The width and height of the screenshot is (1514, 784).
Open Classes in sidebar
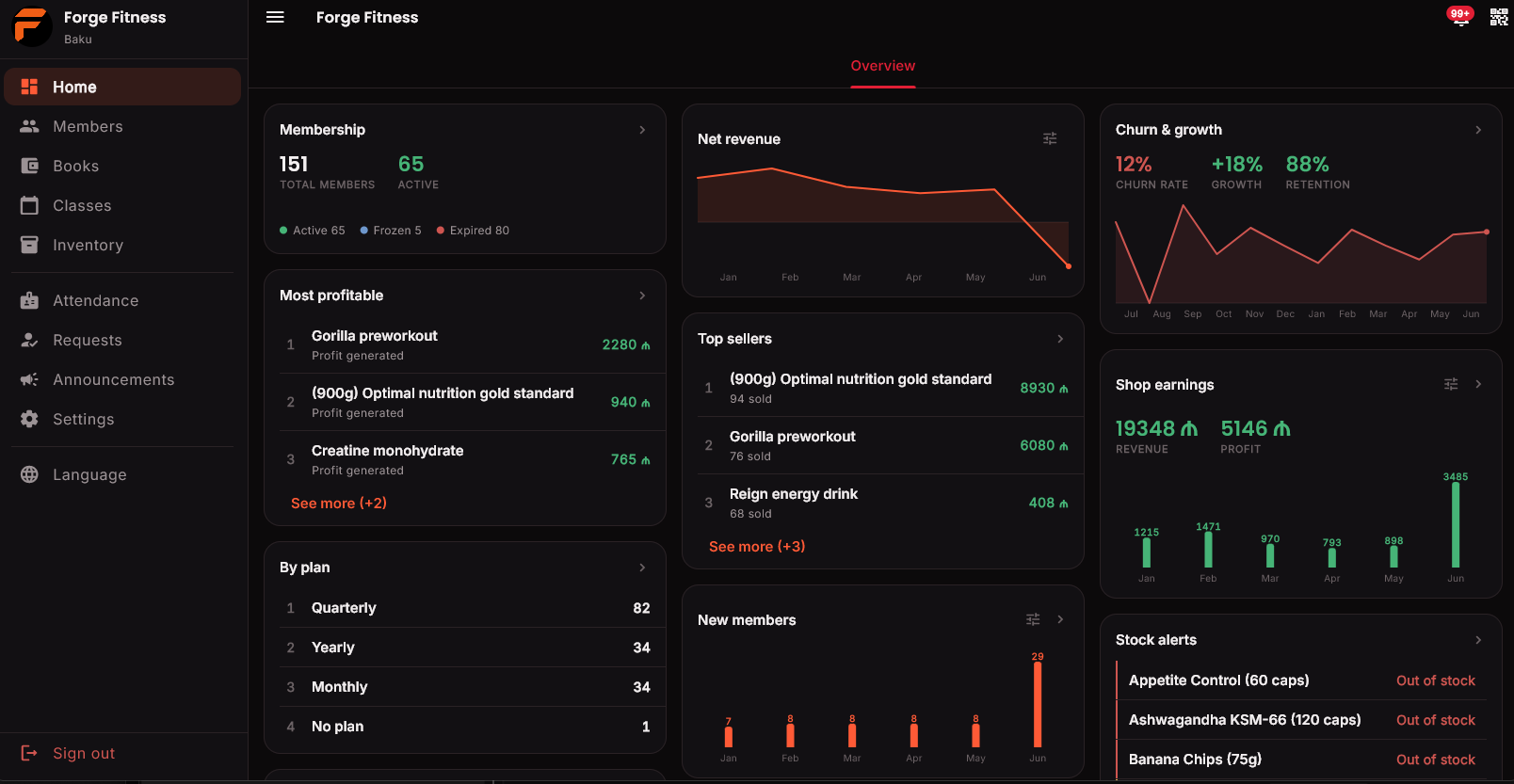coord(122,205)
